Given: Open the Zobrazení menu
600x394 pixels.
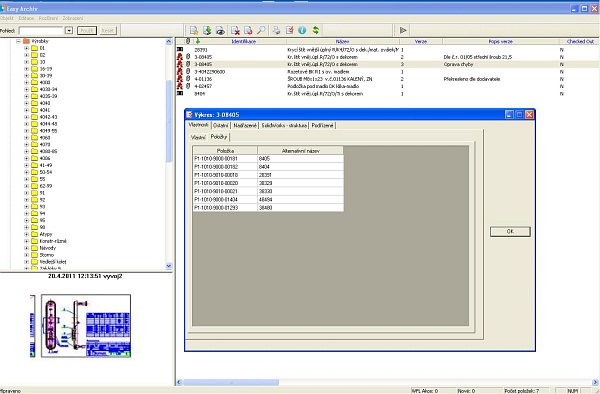Looking at the screenshot, I should (73, 18).
